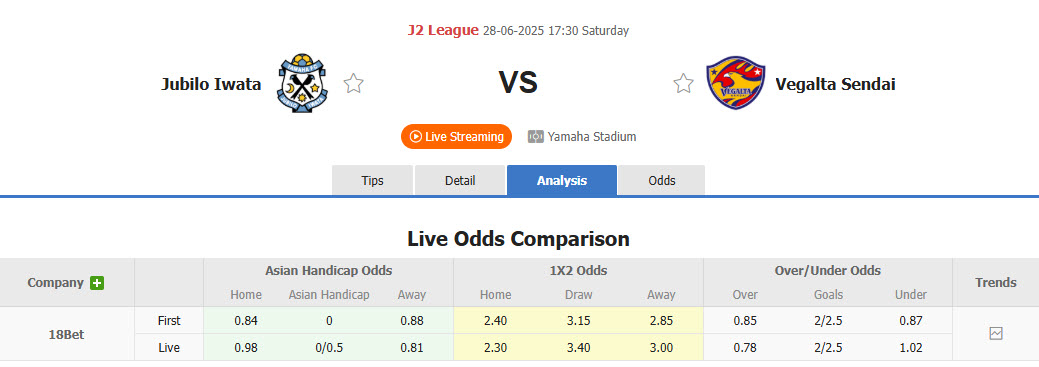Click the Jubilo Iwata team crest
Image resolution: width=1039 pixels, height=367 pixels.
(x=301, y=83)
